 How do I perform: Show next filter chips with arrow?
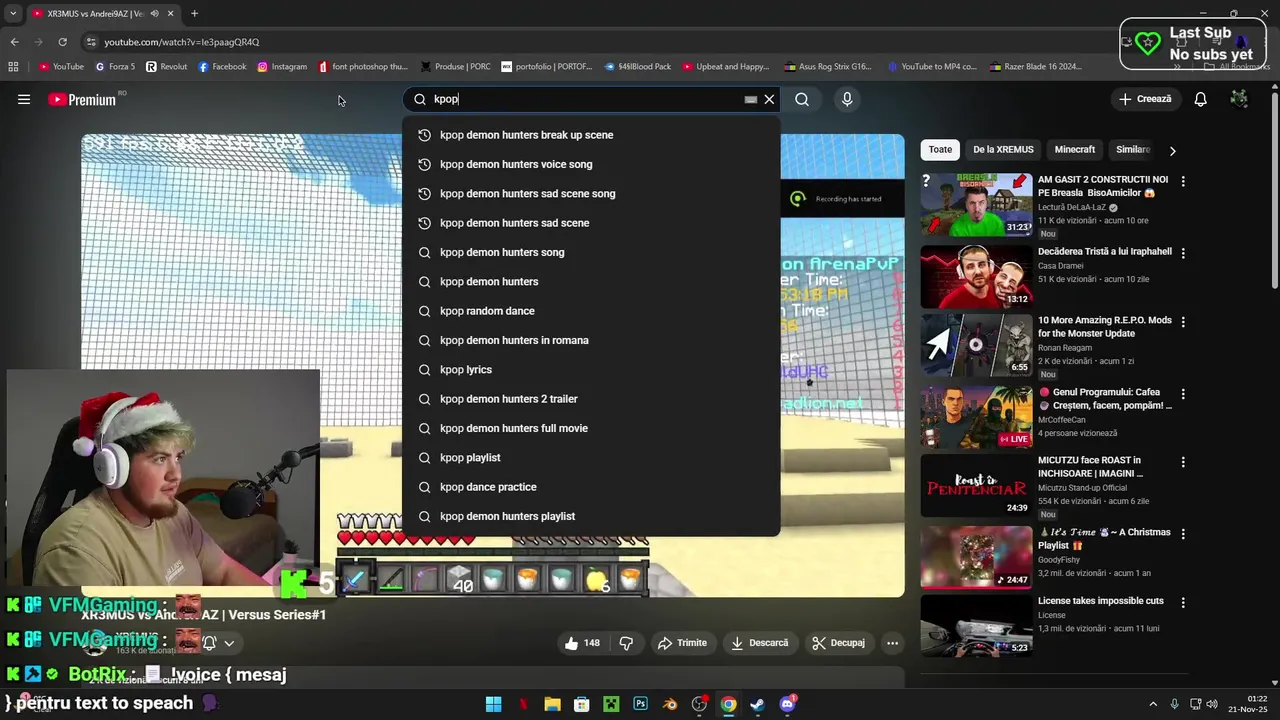(1172, 150)
